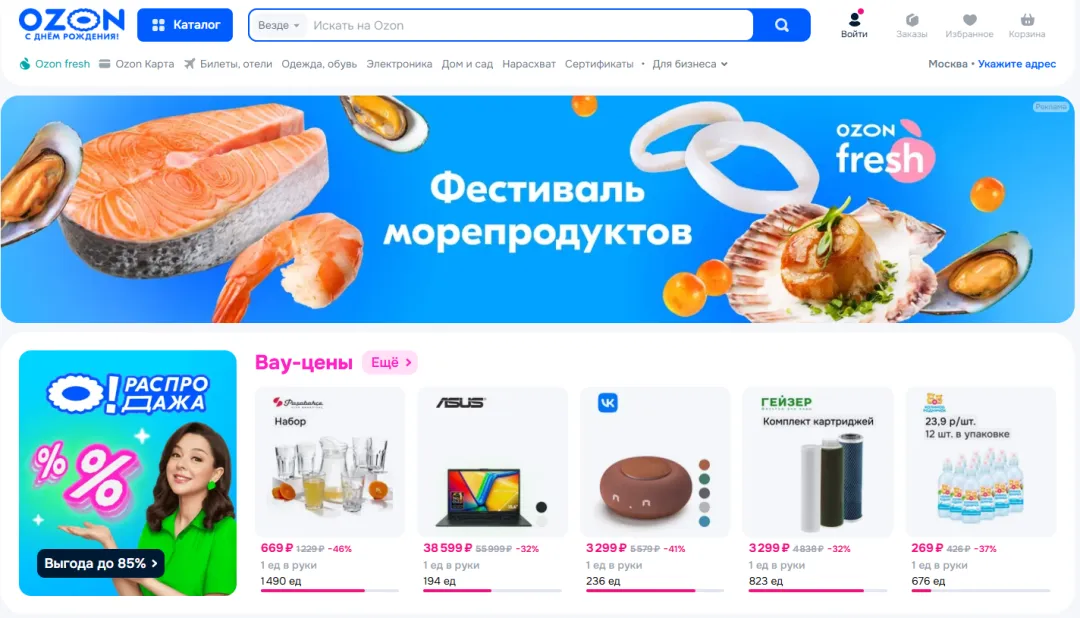The height and width of the screenshot is (618, 1080).
Task: Open the Фестиваль морепродуктов banner
Action: pyautogui.click(x=537, y=209)
